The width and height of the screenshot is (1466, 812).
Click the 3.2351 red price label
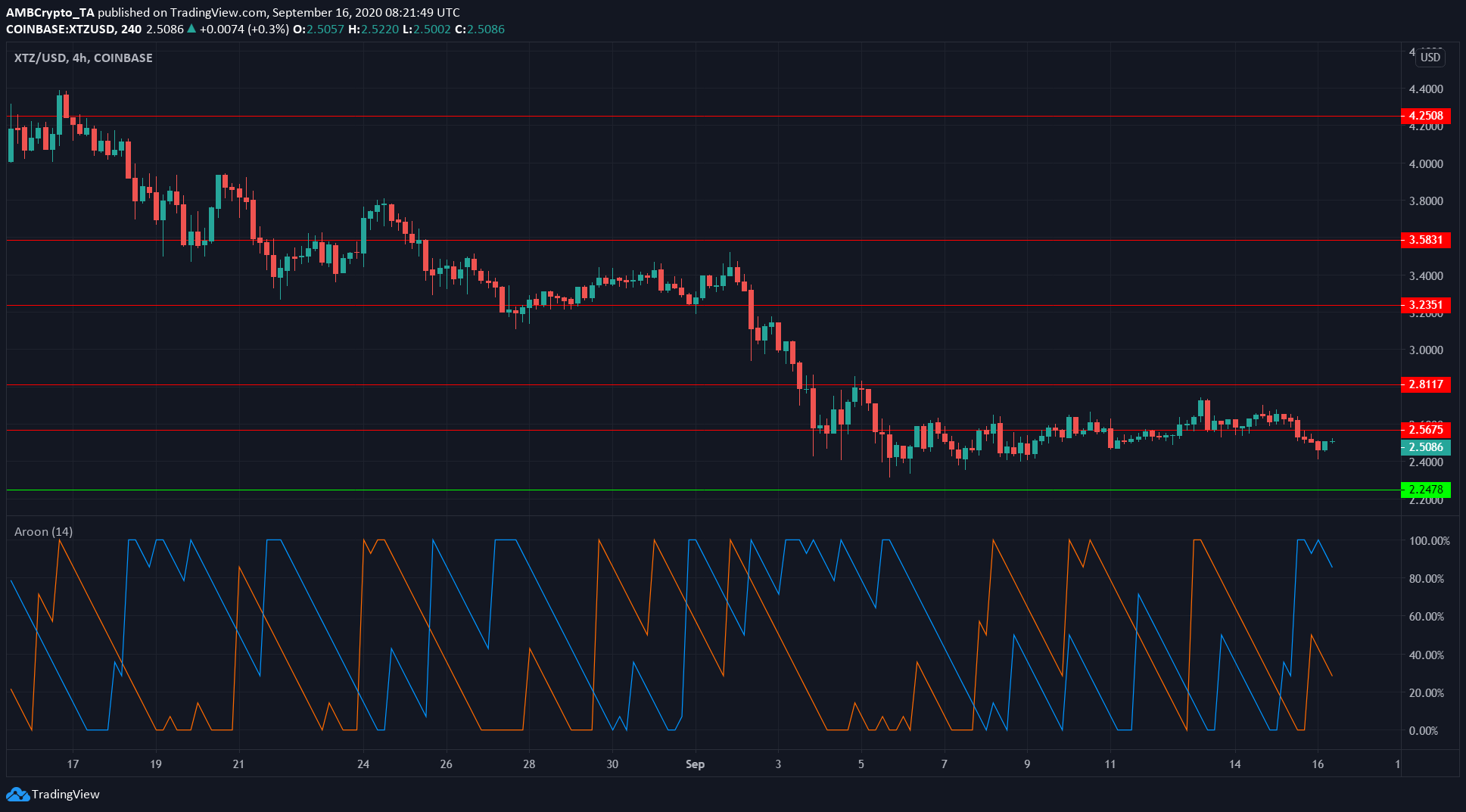pos(1425,305)
